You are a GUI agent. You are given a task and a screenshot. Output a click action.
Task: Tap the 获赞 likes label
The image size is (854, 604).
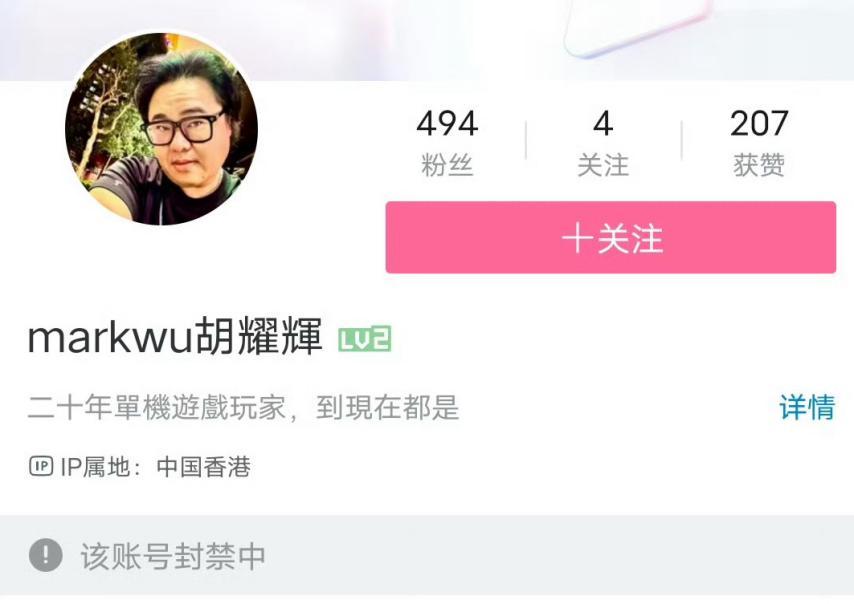click(759, 165)
